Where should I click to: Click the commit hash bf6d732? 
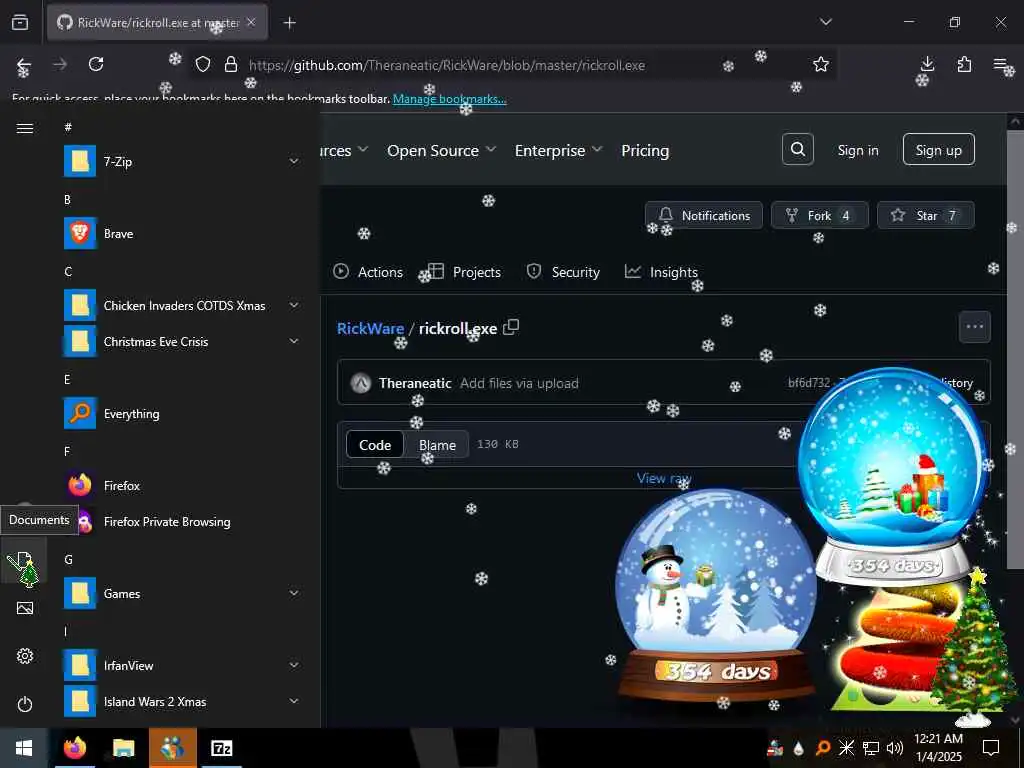tap(809, 383)
